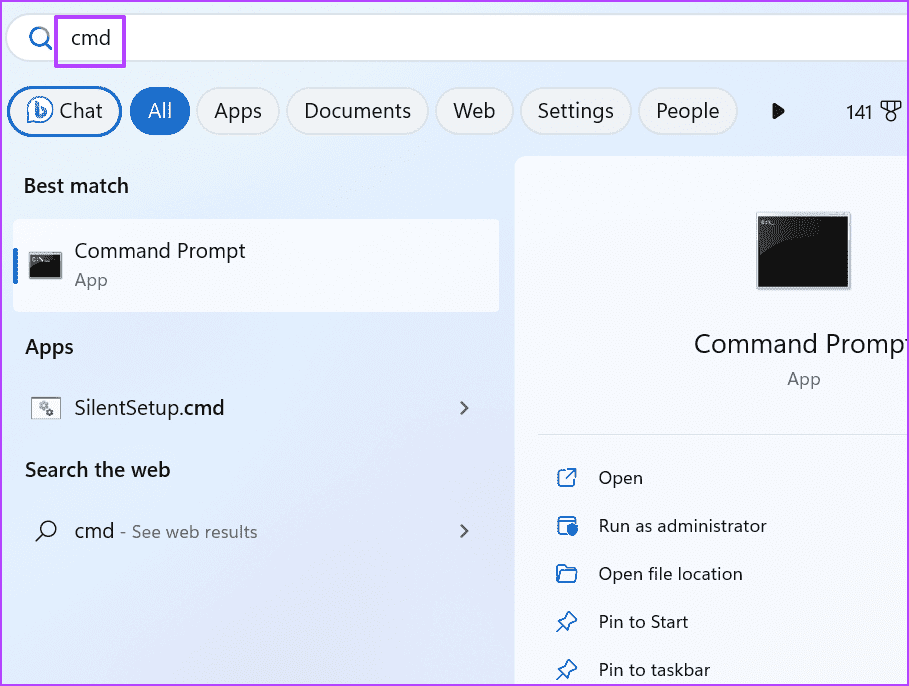Click the SilentSetup.cmd file icon
The image size is (909, 686).
point(46,408)
